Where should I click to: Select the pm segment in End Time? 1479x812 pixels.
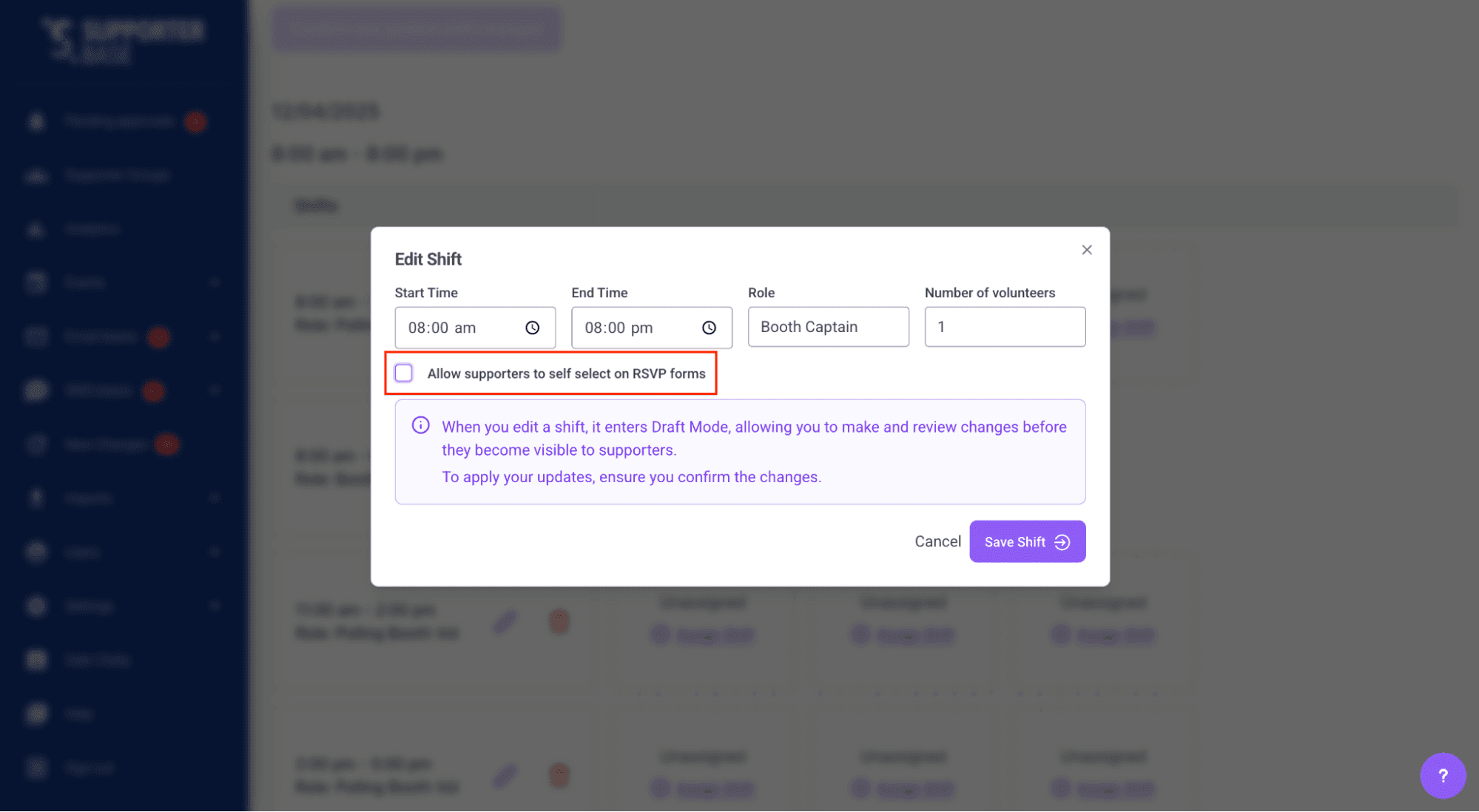point(641,328)
